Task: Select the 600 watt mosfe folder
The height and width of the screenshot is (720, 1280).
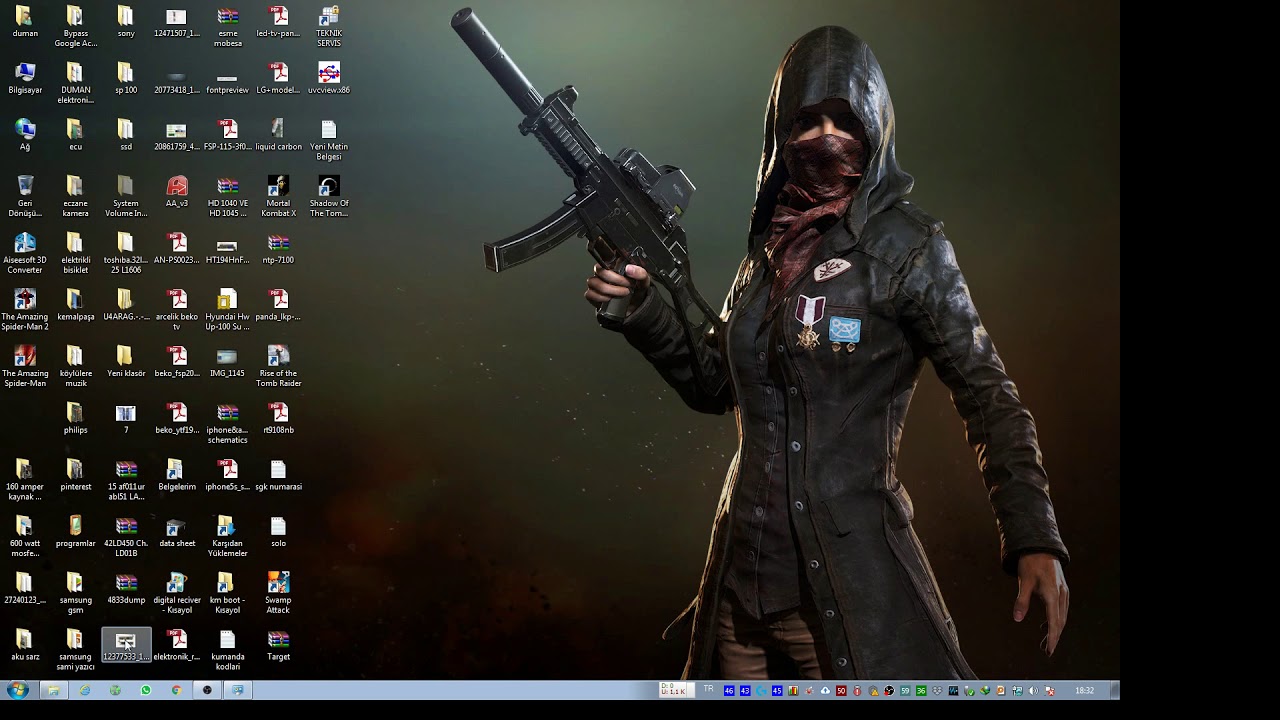Action: click(25, 537)
